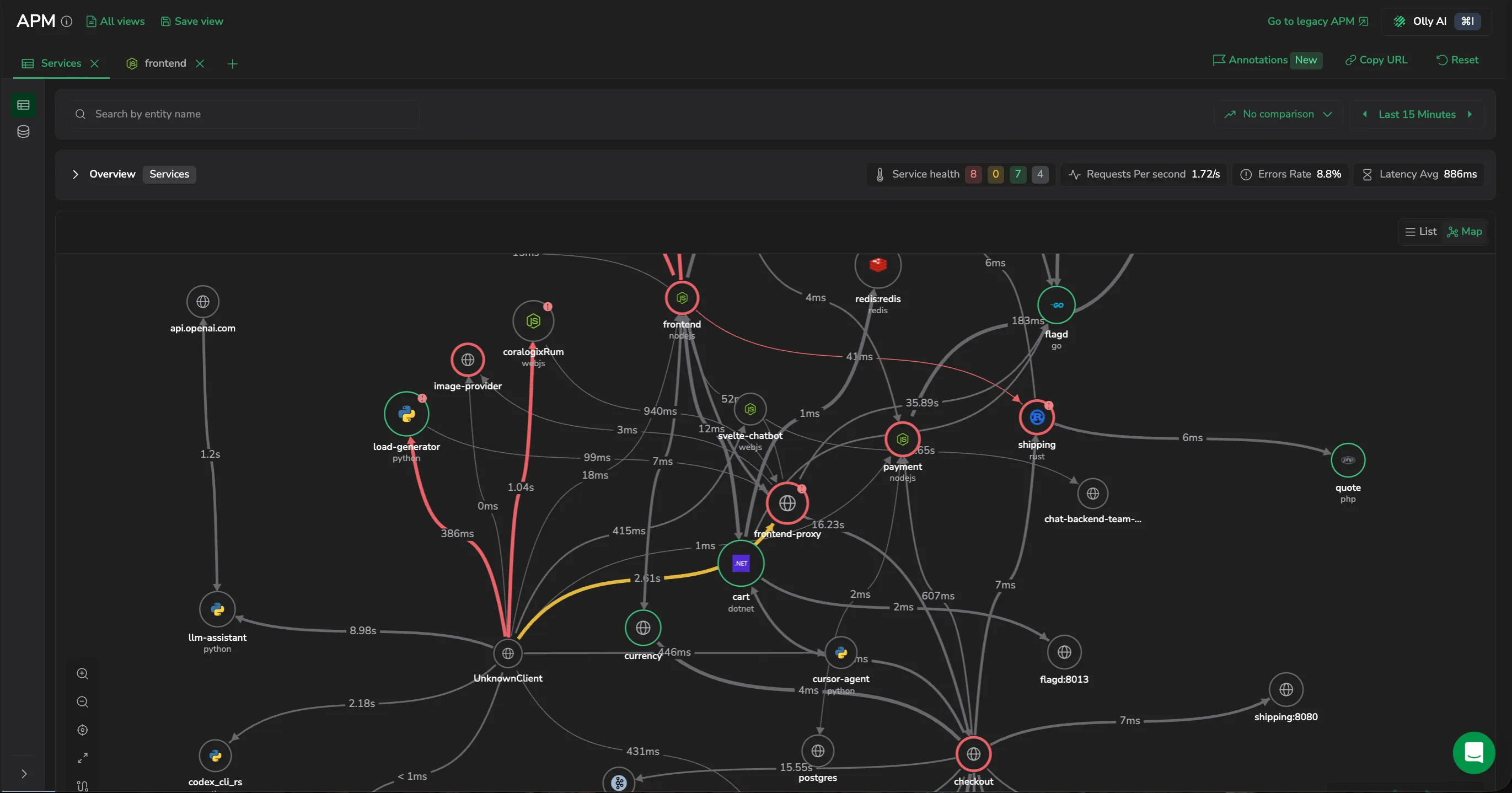Close the frontend tab
The height and width of the screenshot is (793, 1512).
pyautogui.click(x=200, y=63)
